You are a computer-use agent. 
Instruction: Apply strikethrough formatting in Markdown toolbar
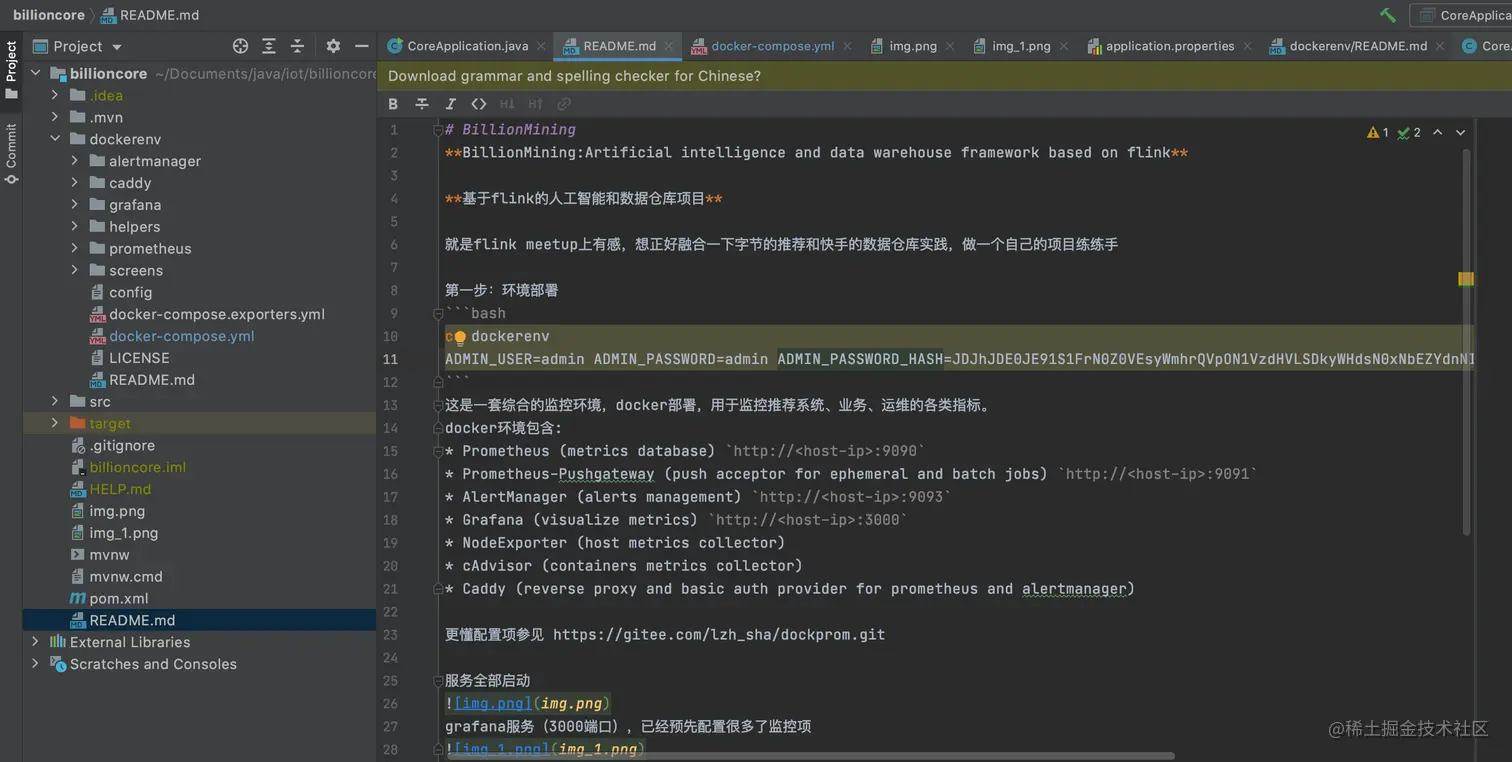tap(422, 104)
